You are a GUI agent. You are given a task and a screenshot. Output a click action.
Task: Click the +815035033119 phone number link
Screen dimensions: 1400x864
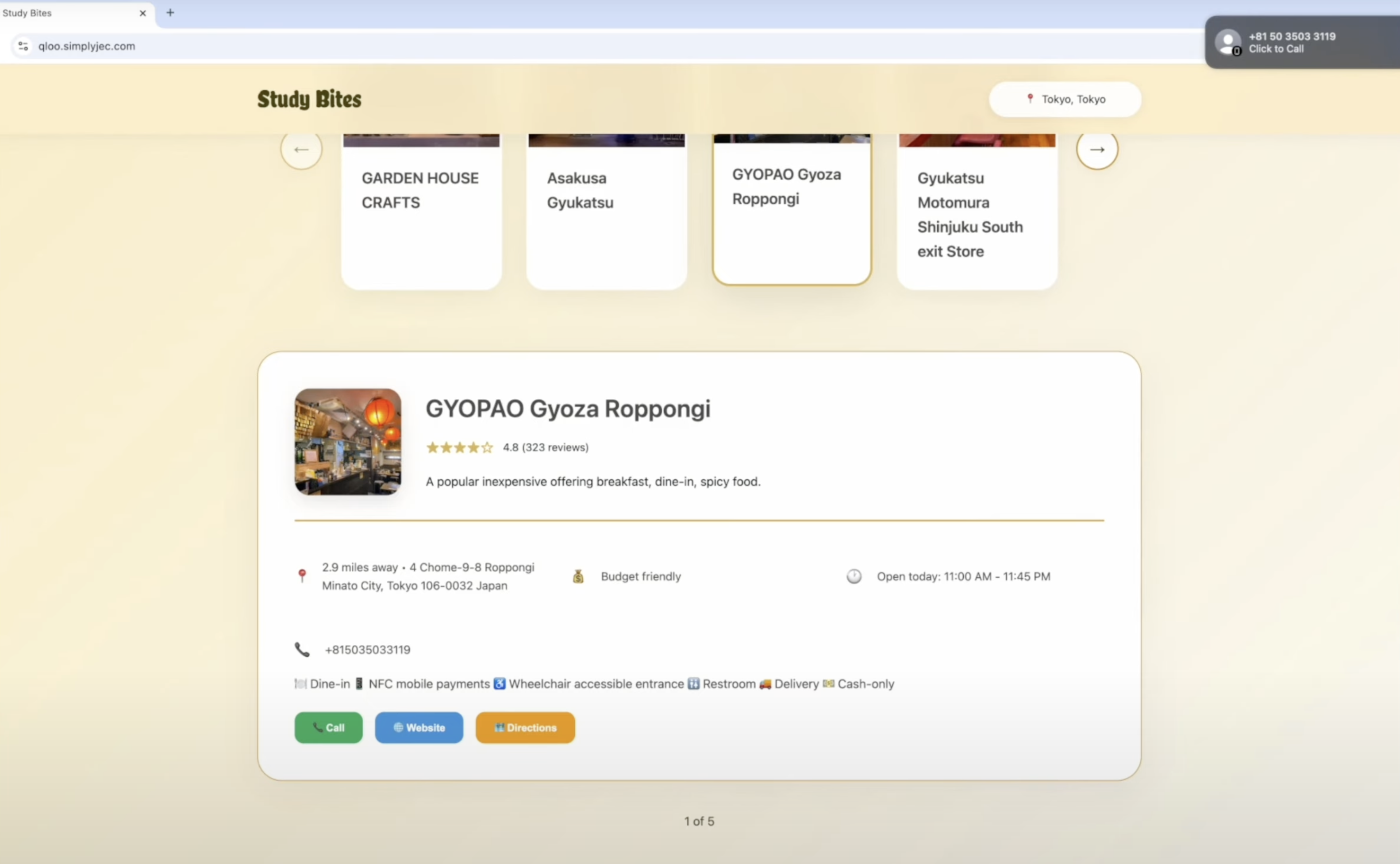(x=367, y=650)
